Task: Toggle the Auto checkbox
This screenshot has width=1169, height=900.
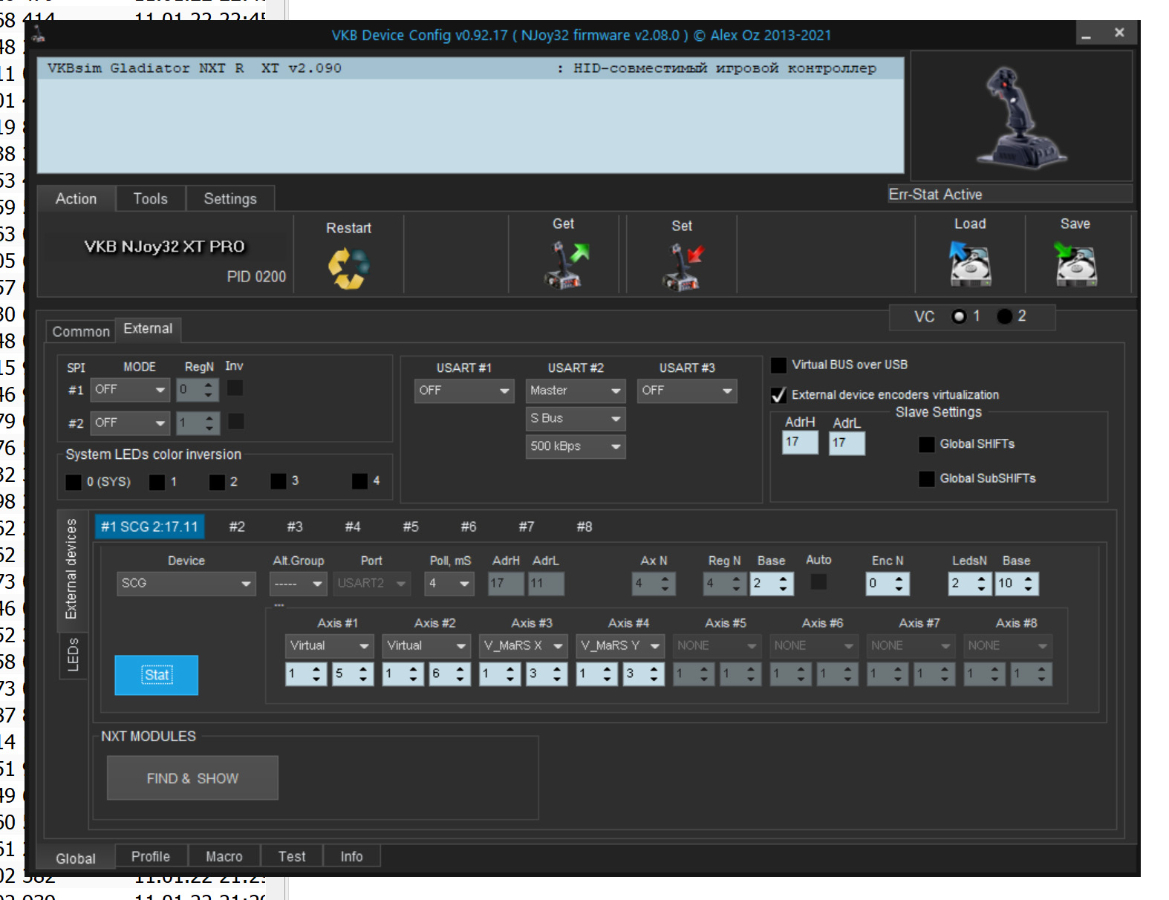Action: pos(819,582)
